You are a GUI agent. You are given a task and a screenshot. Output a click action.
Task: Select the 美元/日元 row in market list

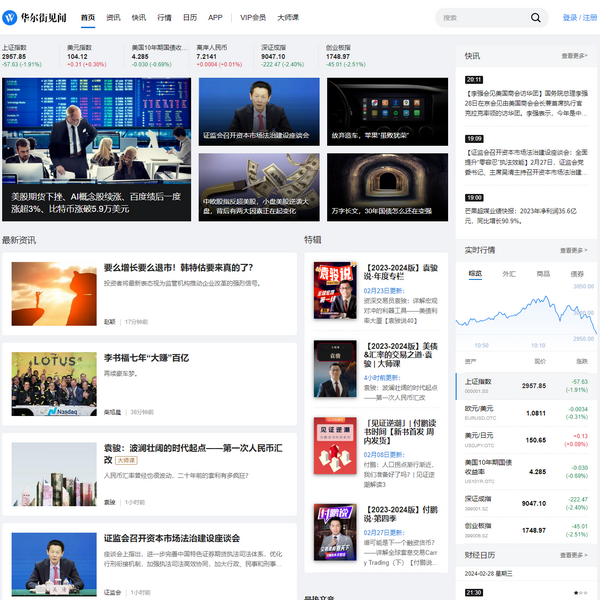527,440
